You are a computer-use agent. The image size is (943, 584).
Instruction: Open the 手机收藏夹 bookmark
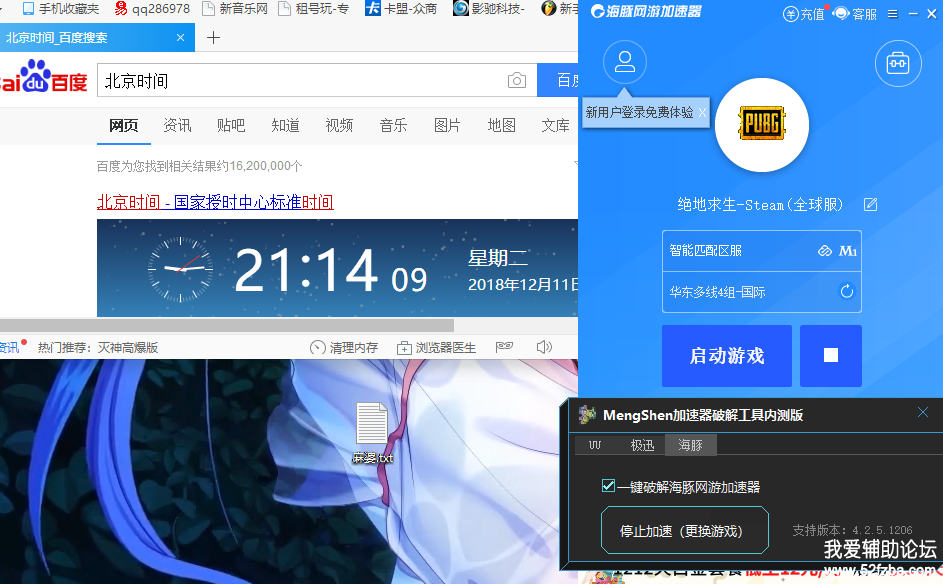(61, 8)
